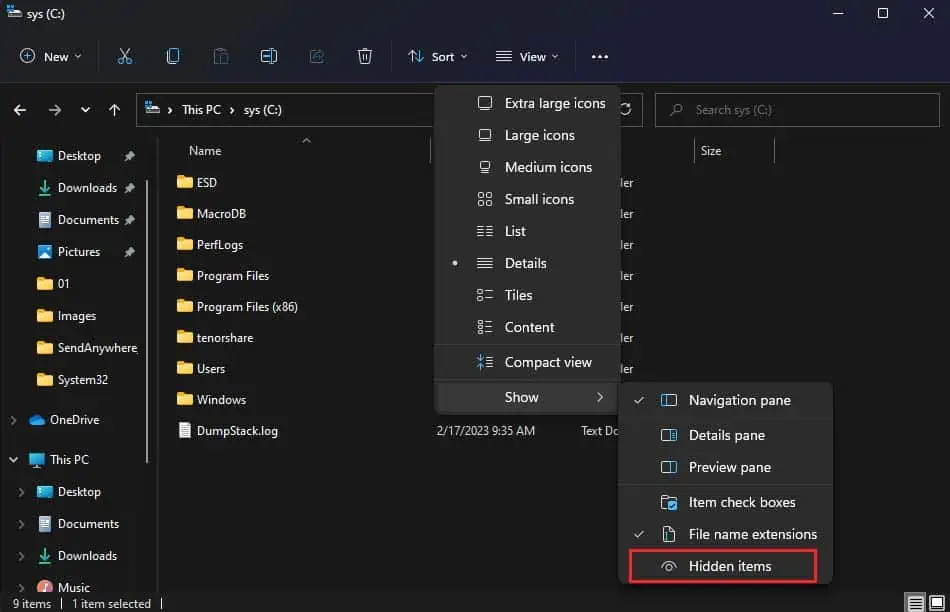Go up one folder level arrow

pos(114,110)
